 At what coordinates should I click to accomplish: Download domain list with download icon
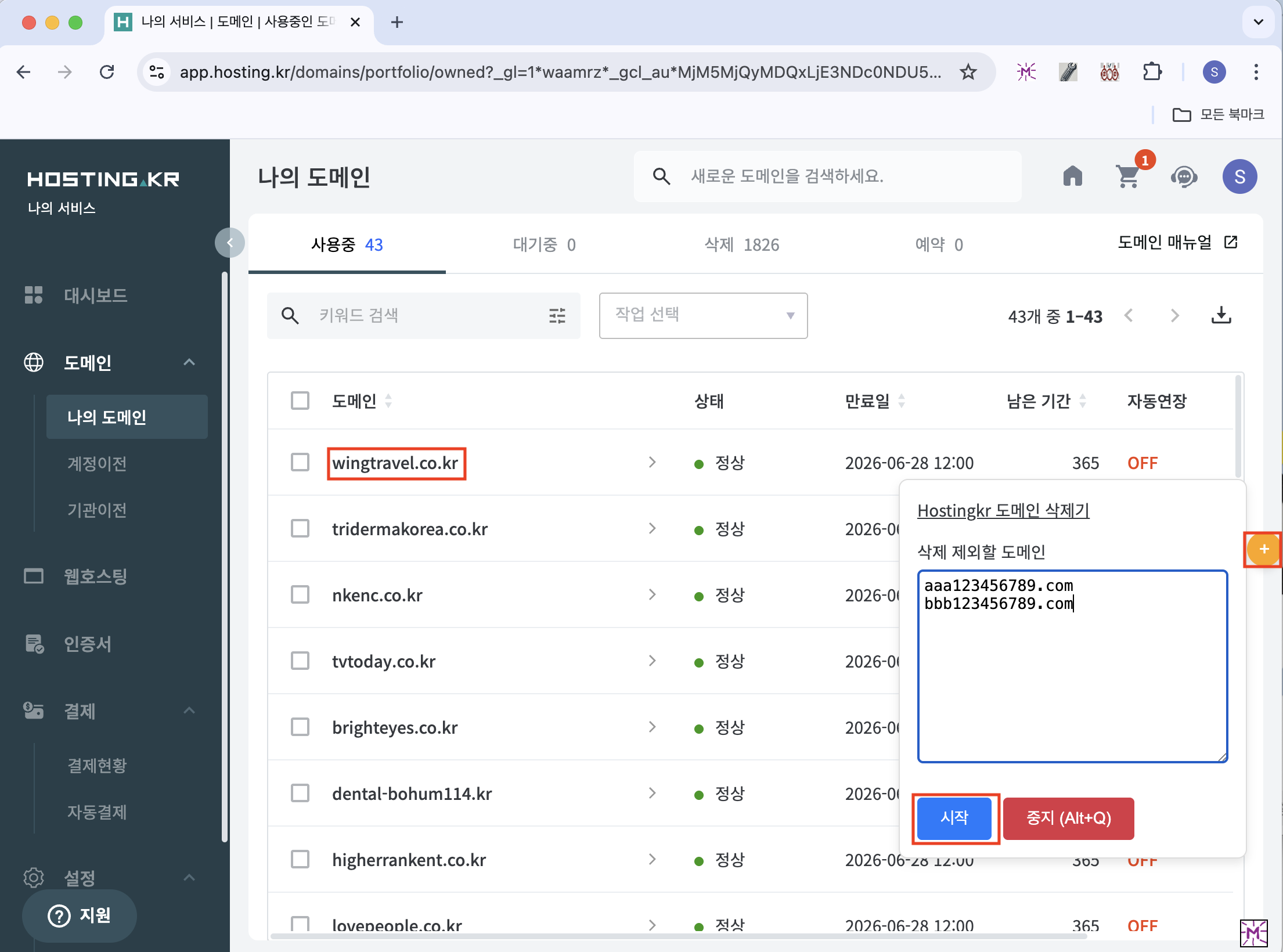click(x=1221, y=316)
